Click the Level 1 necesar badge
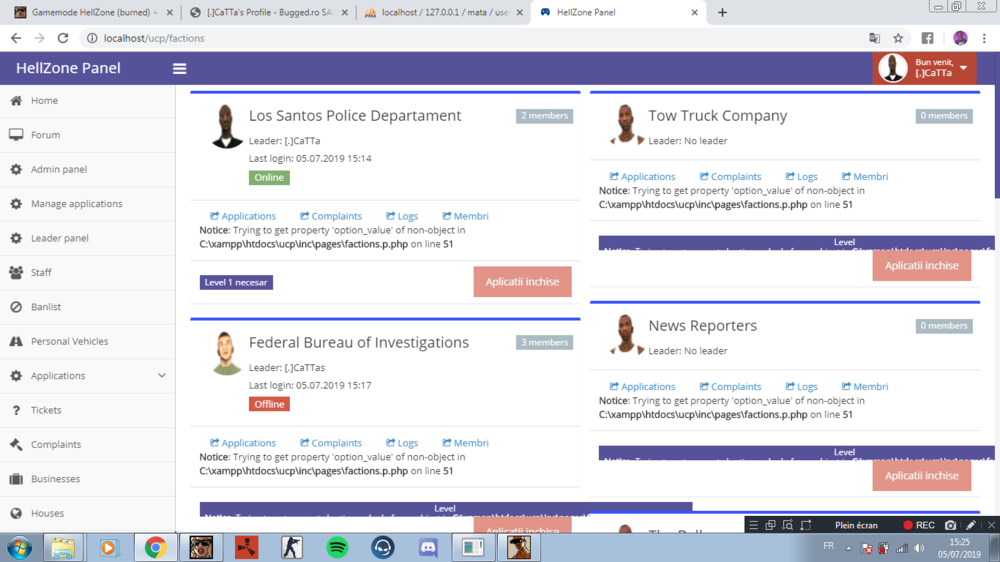The image size is (1000, 562). pyautogui.click(x=236, y=283)
